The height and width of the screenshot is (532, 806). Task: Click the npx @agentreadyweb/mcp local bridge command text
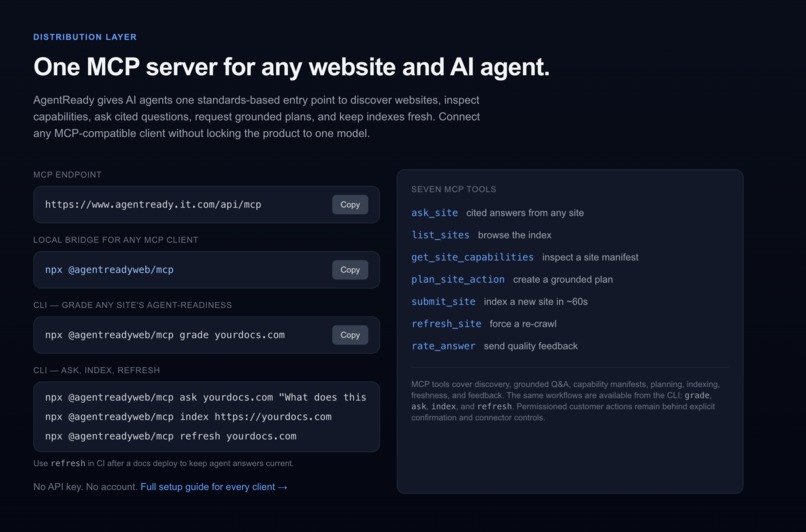point(109,270)
